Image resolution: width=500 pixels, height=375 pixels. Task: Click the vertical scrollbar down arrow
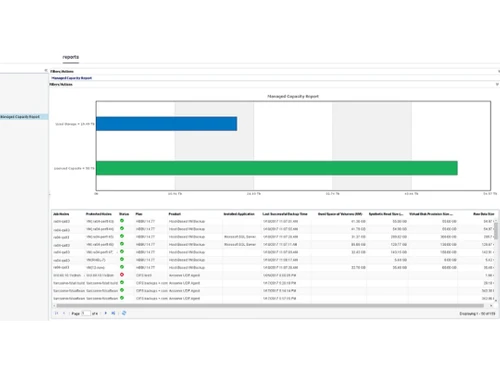496,301
